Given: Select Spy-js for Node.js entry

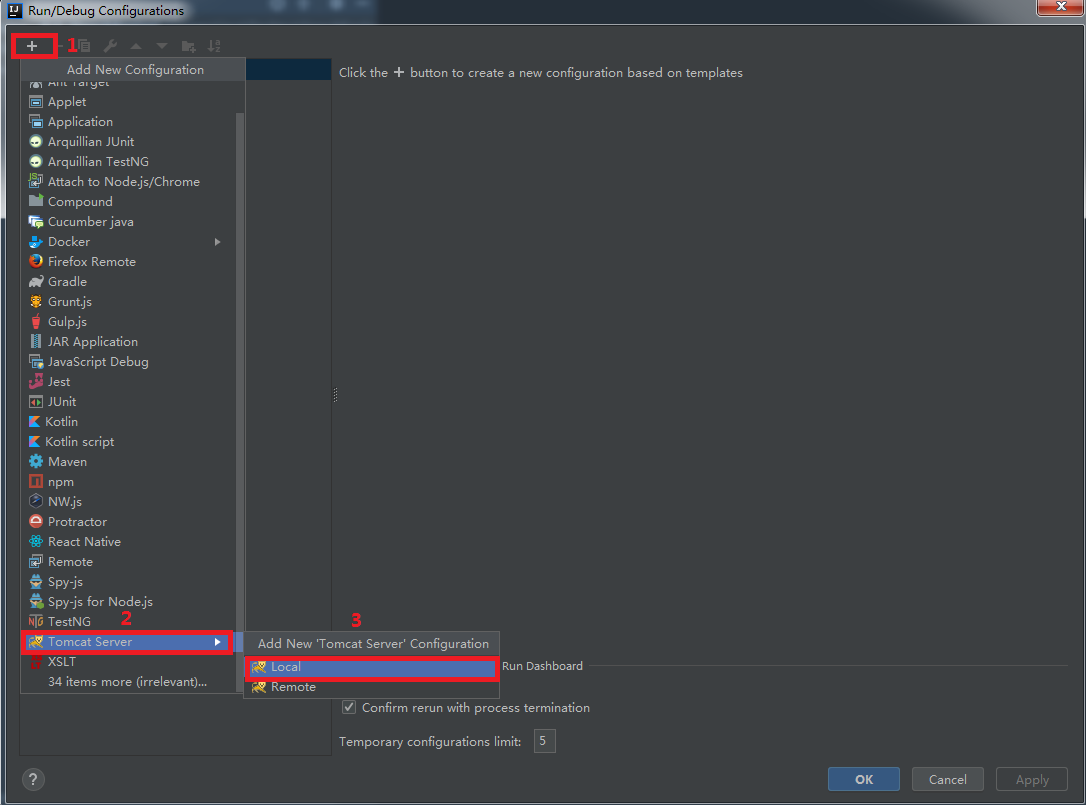Looking at the screenshot, I should coord(128,602).
